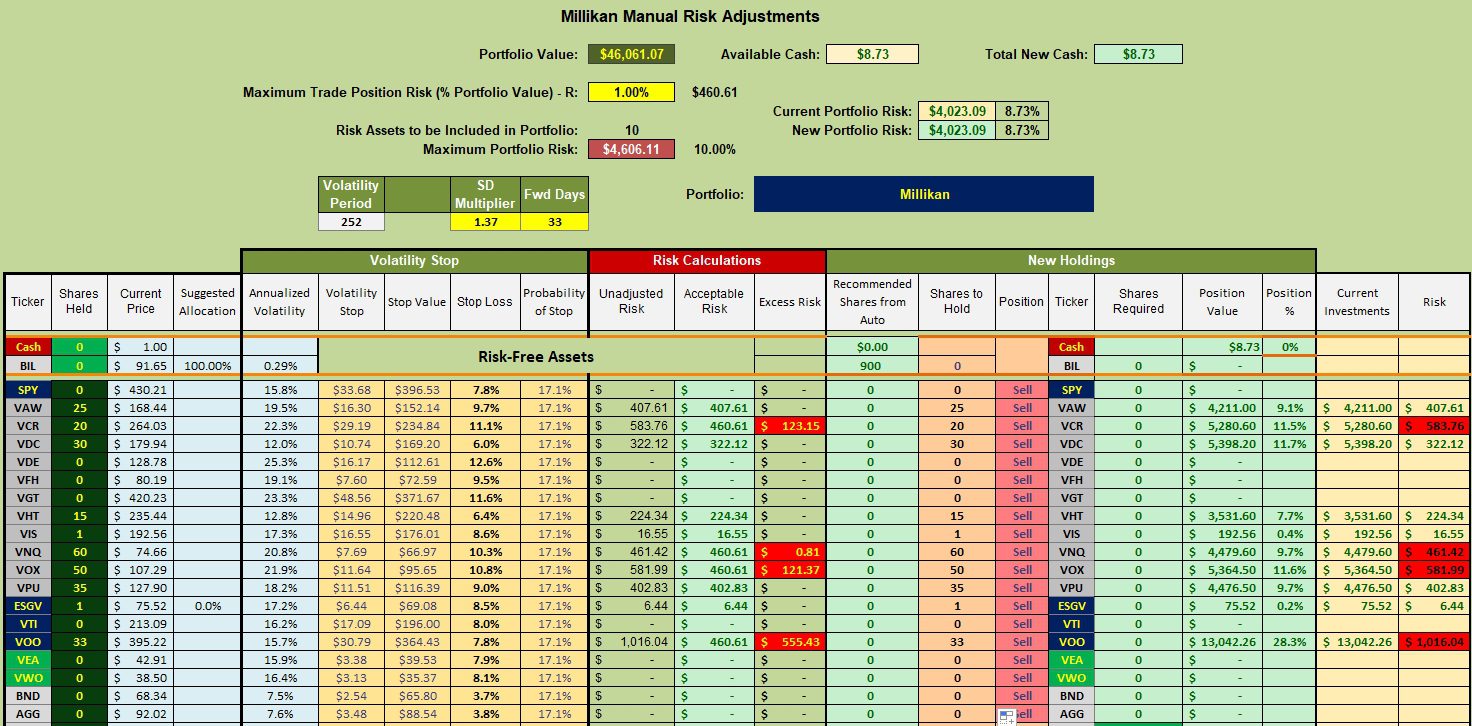Click VOX excess risk 121.37 red cell
Screen dimensions: 1472x726
[790, 569]
